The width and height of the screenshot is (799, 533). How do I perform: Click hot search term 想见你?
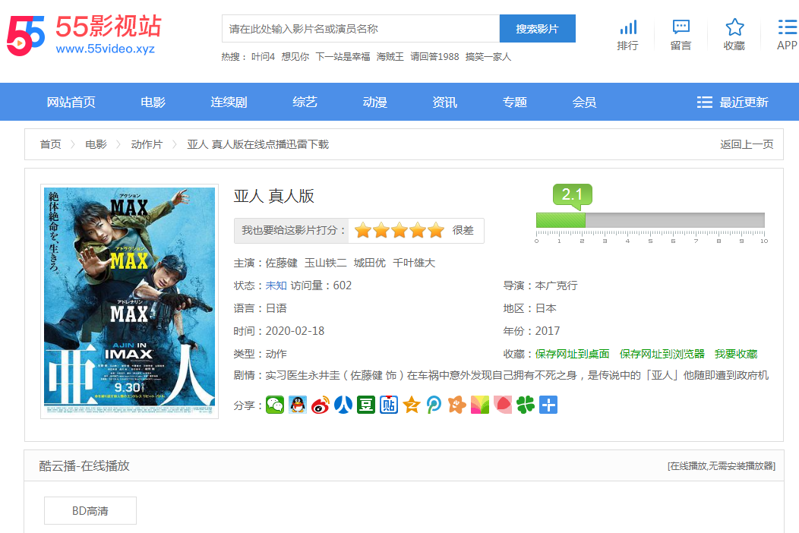295,57
